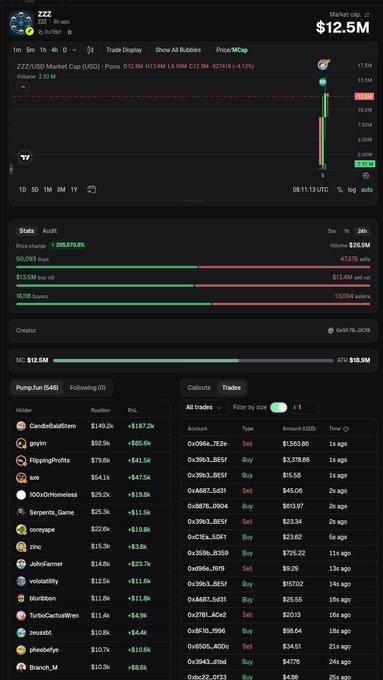383x680 pixels.
Task: Switch to the Stats tab
Action: click(27, 231)
